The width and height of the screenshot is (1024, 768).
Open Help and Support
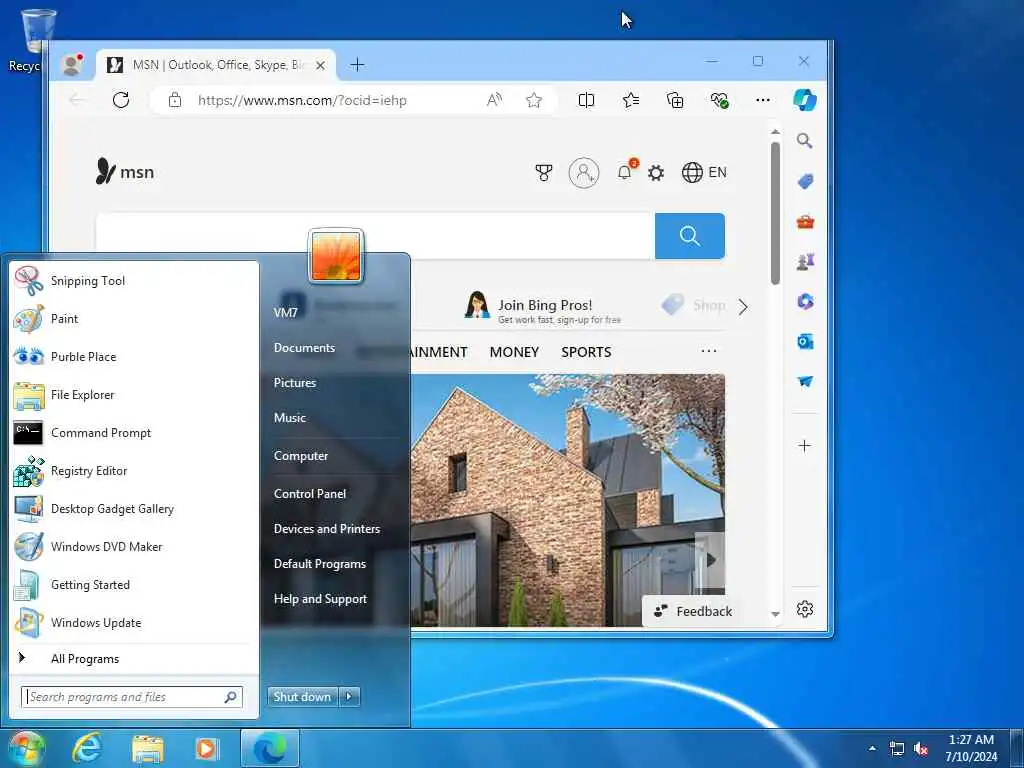tap(320, 599)
